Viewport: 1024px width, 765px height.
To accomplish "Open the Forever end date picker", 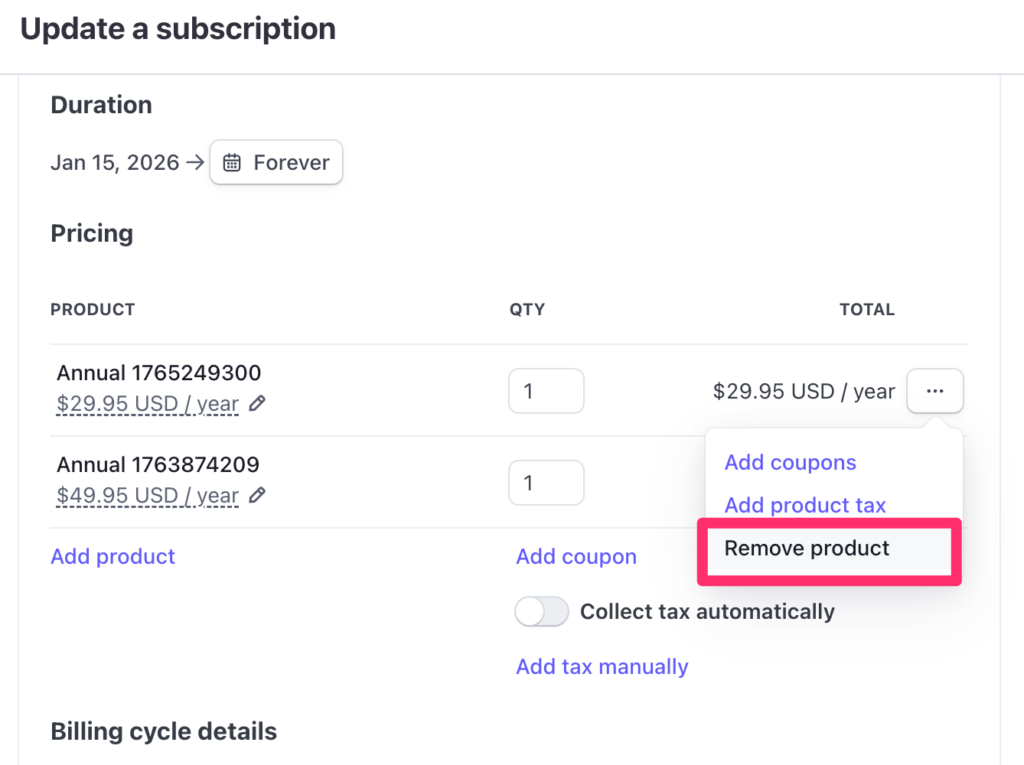I will coord(276,163).
